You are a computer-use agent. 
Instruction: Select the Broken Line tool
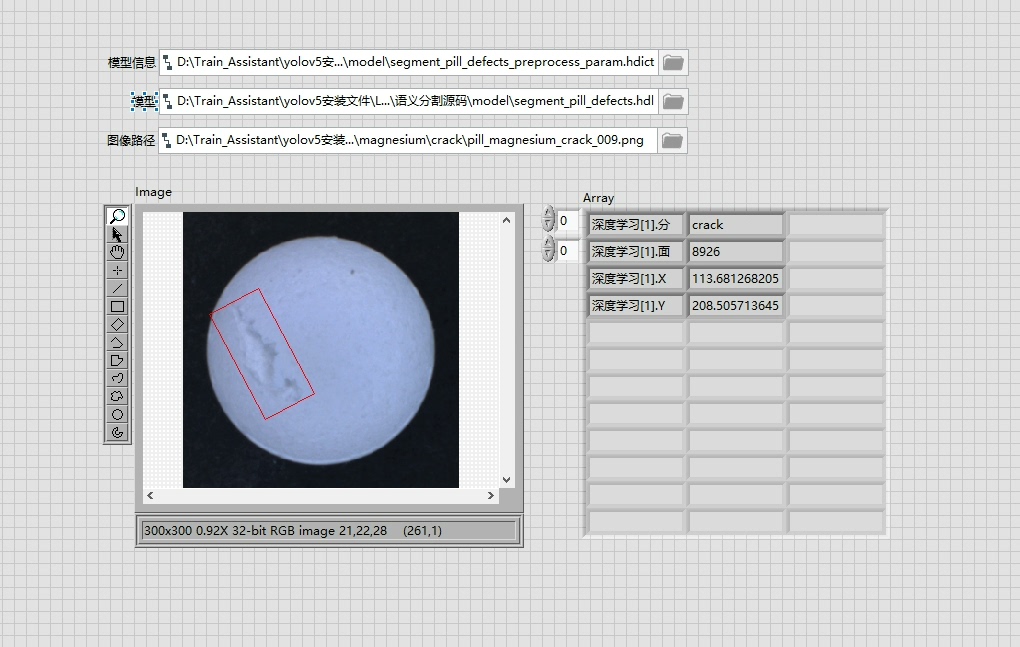117,342
